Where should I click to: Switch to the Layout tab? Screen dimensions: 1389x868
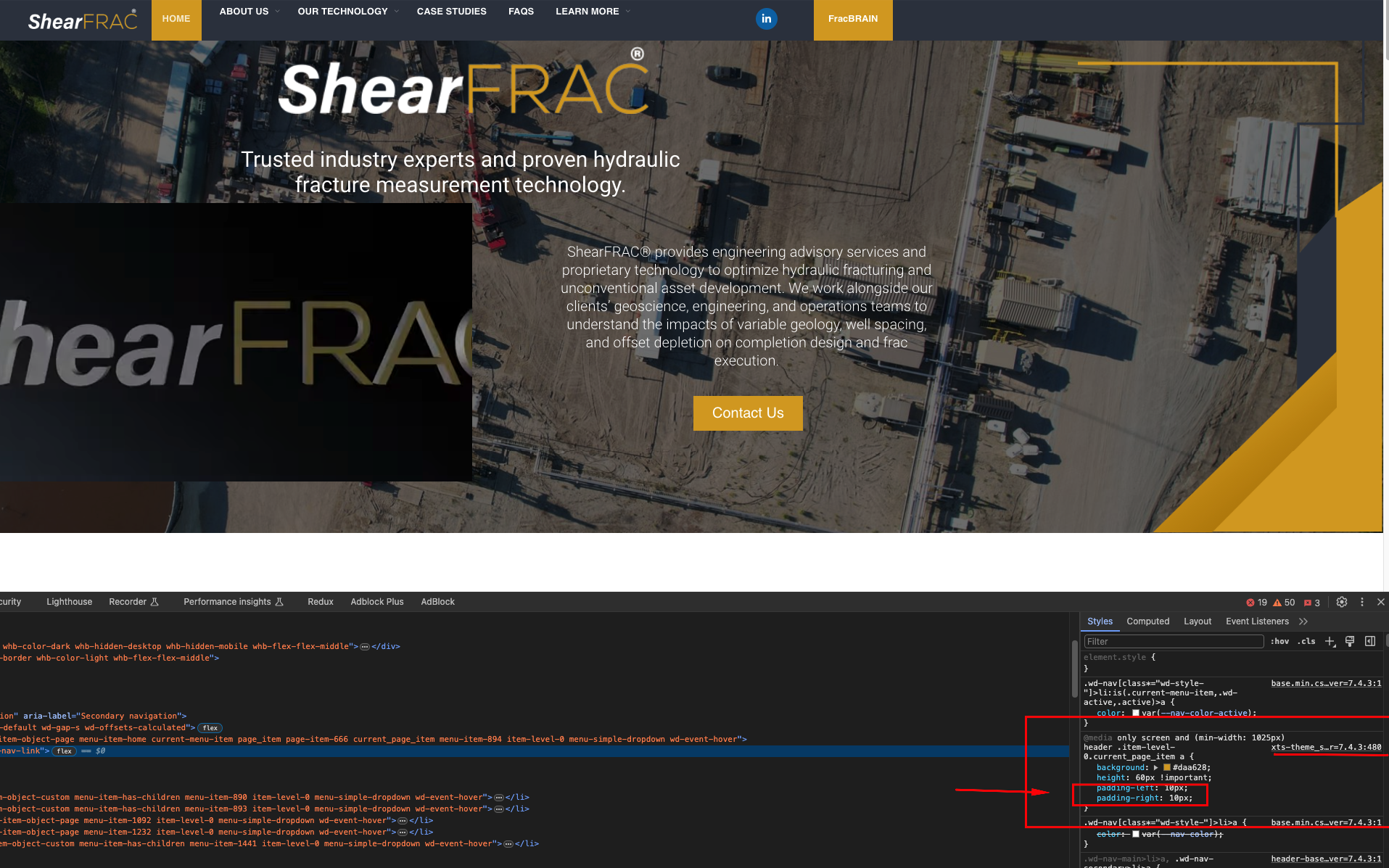pyautogui.click(x=1198, y=621)
